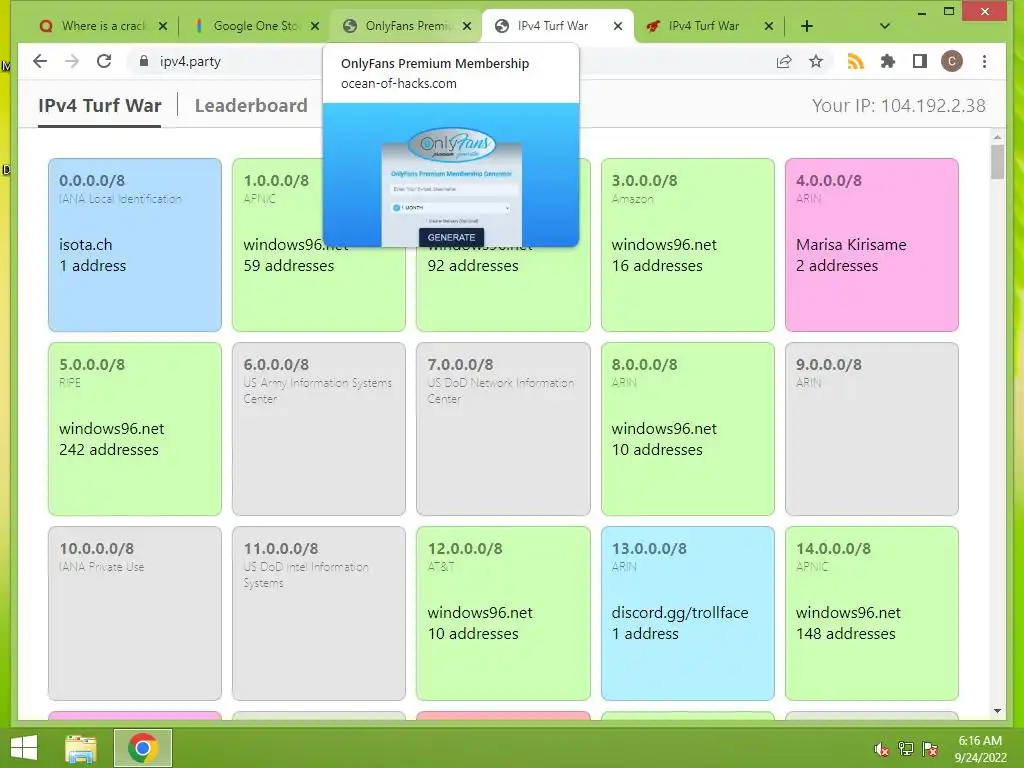Viewport: 1024px width, 768px height.
Task: Open the Windows Start menu
Action: (24, 748)
